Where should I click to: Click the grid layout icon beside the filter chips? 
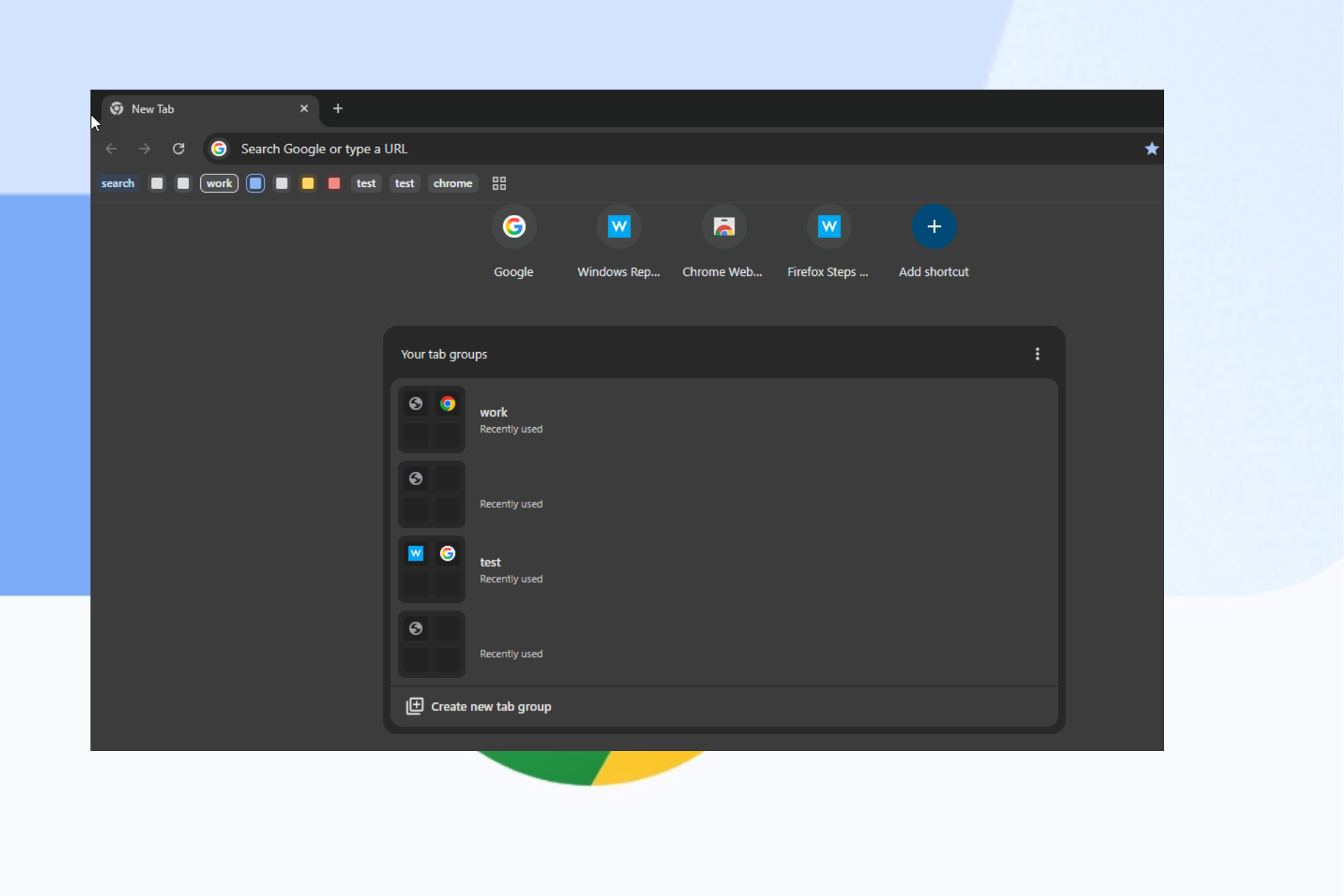[499, 183]
